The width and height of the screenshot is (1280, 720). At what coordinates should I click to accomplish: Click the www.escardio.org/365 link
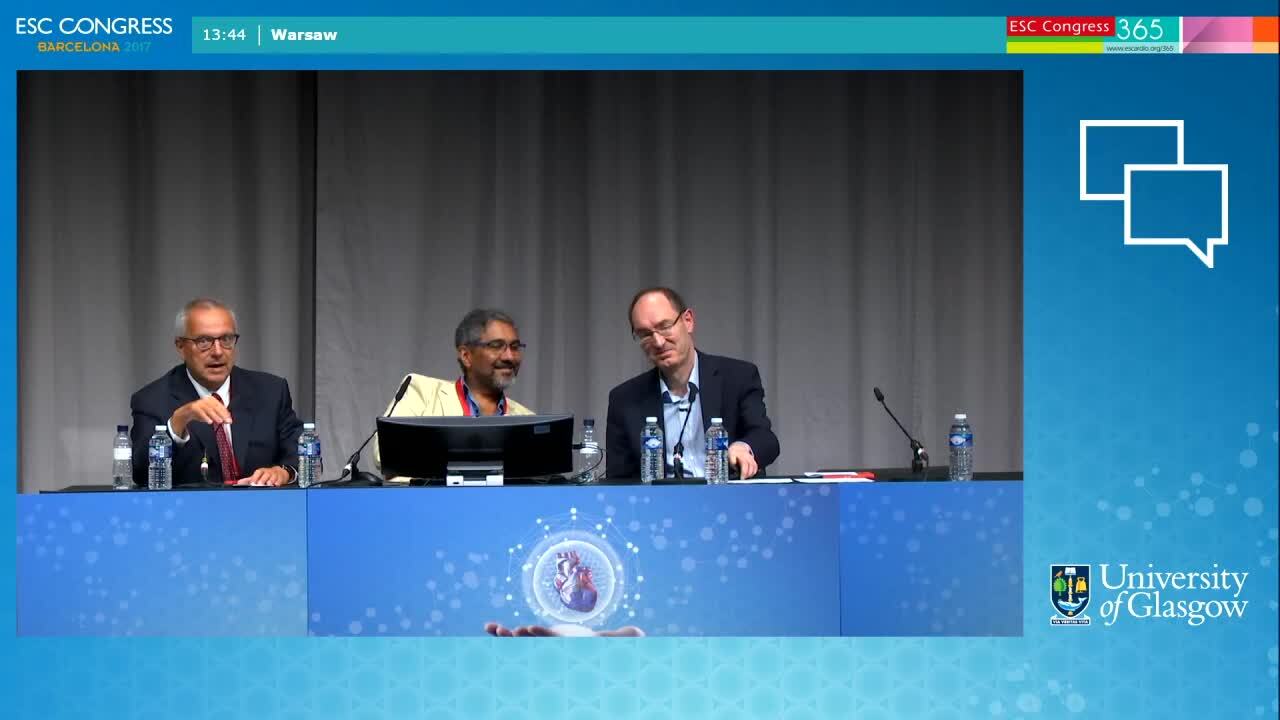tap(1140, 48)
